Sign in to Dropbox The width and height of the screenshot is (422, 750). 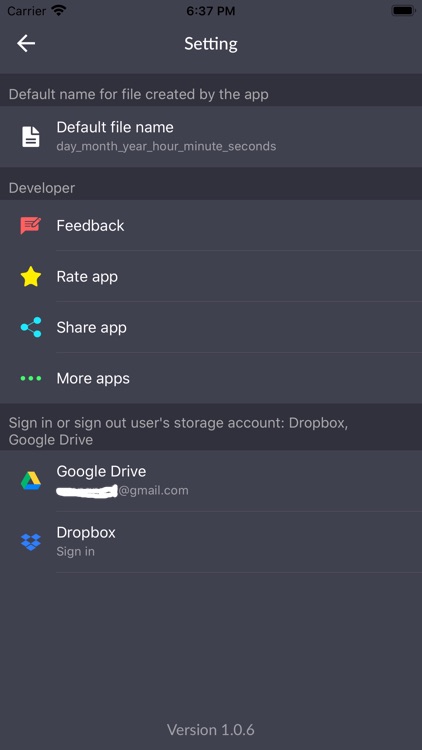coord(211,542)
